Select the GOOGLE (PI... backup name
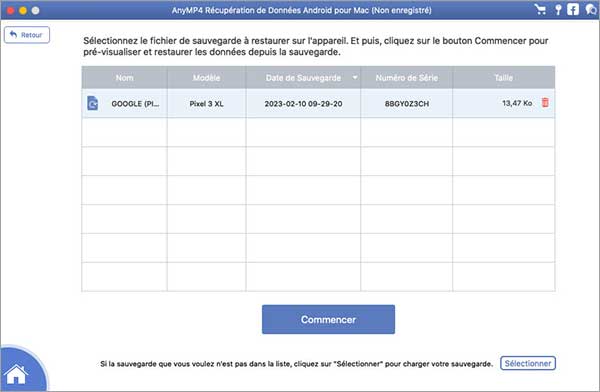This screenshot has height=392, width=600. (x=135, y=104)
